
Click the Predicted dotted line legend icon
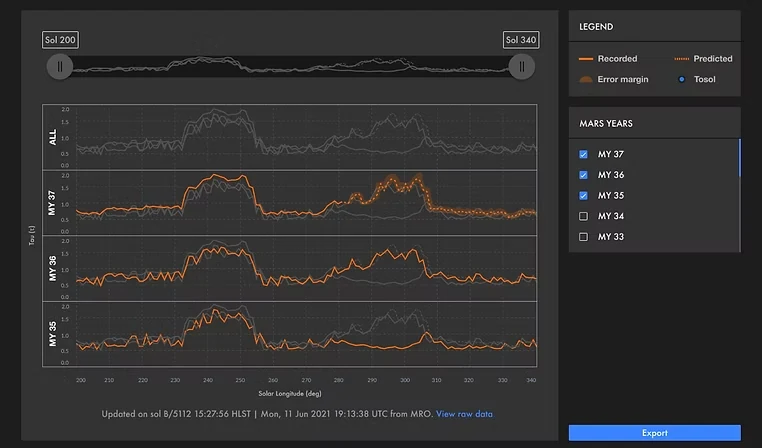tap(682, 59)
